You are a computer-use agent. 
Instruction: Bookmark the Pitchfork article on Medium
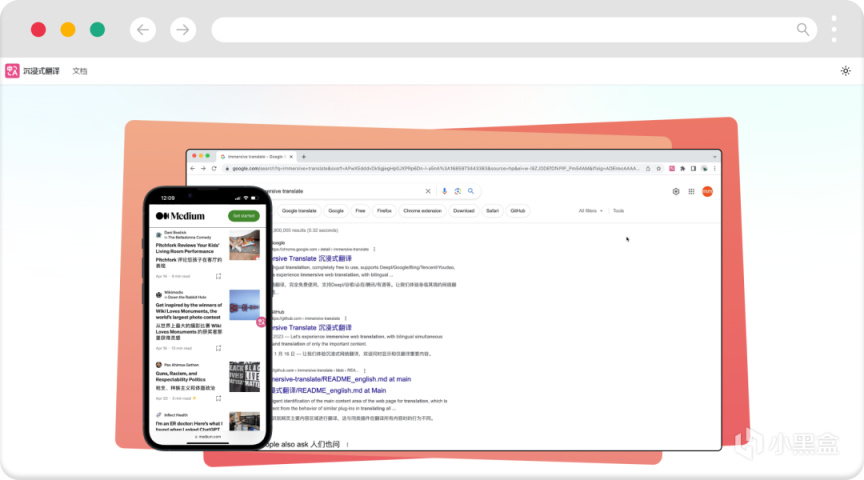click(x=218, y=276)
